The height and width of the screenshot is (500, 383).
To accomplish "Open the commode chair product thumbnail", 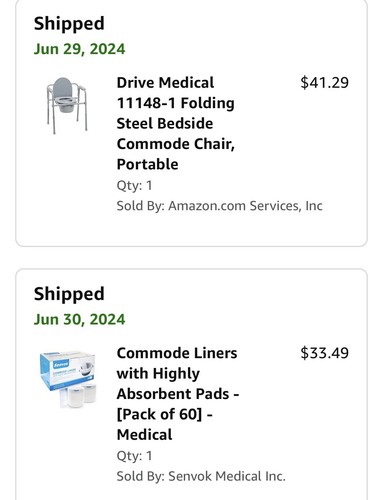I will pos(67,106).
